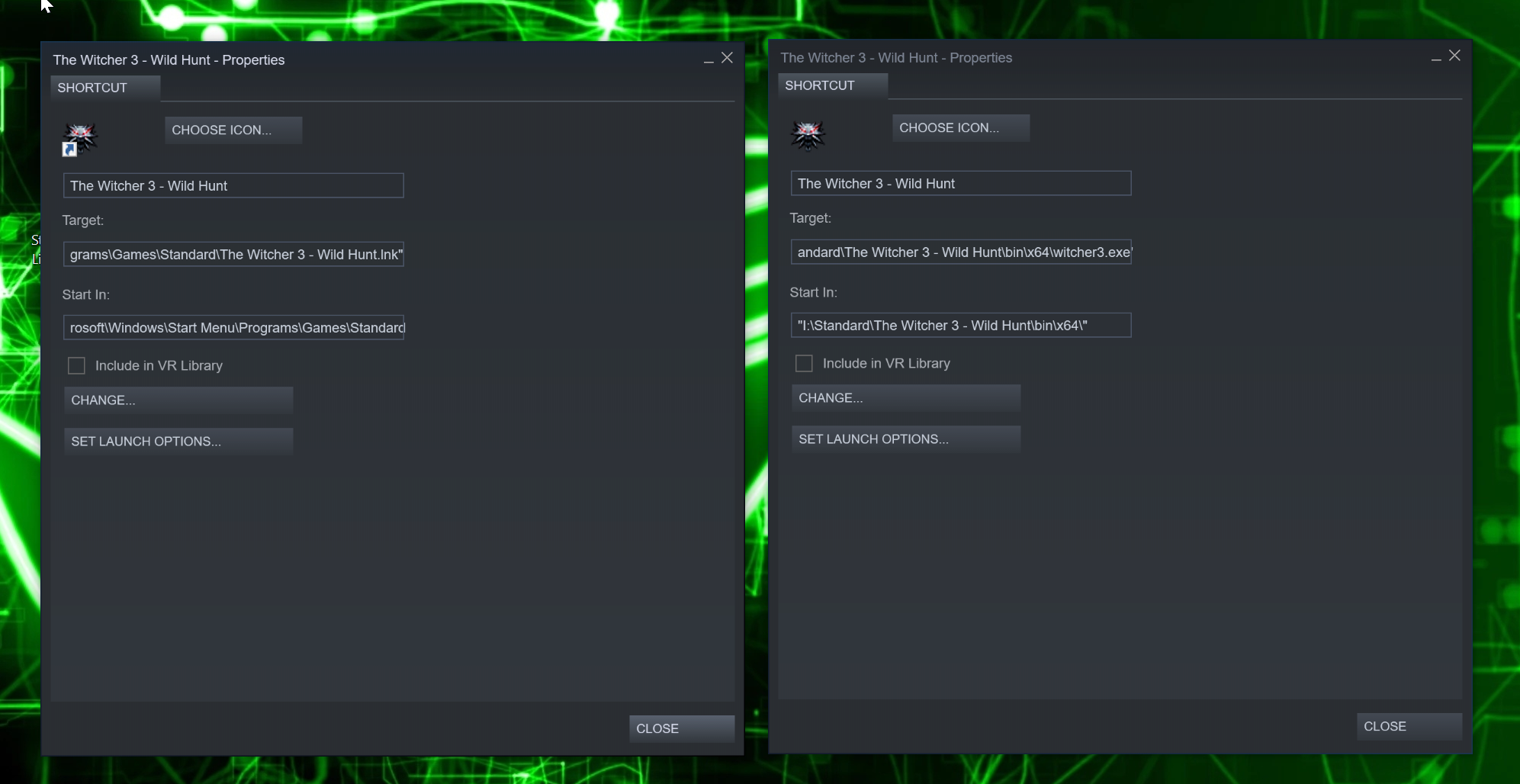The width and height of the screenshot is (1520, 784).
Task: Click Witcher wolf icon in left Properties window
Action: [x=80, y=140]
